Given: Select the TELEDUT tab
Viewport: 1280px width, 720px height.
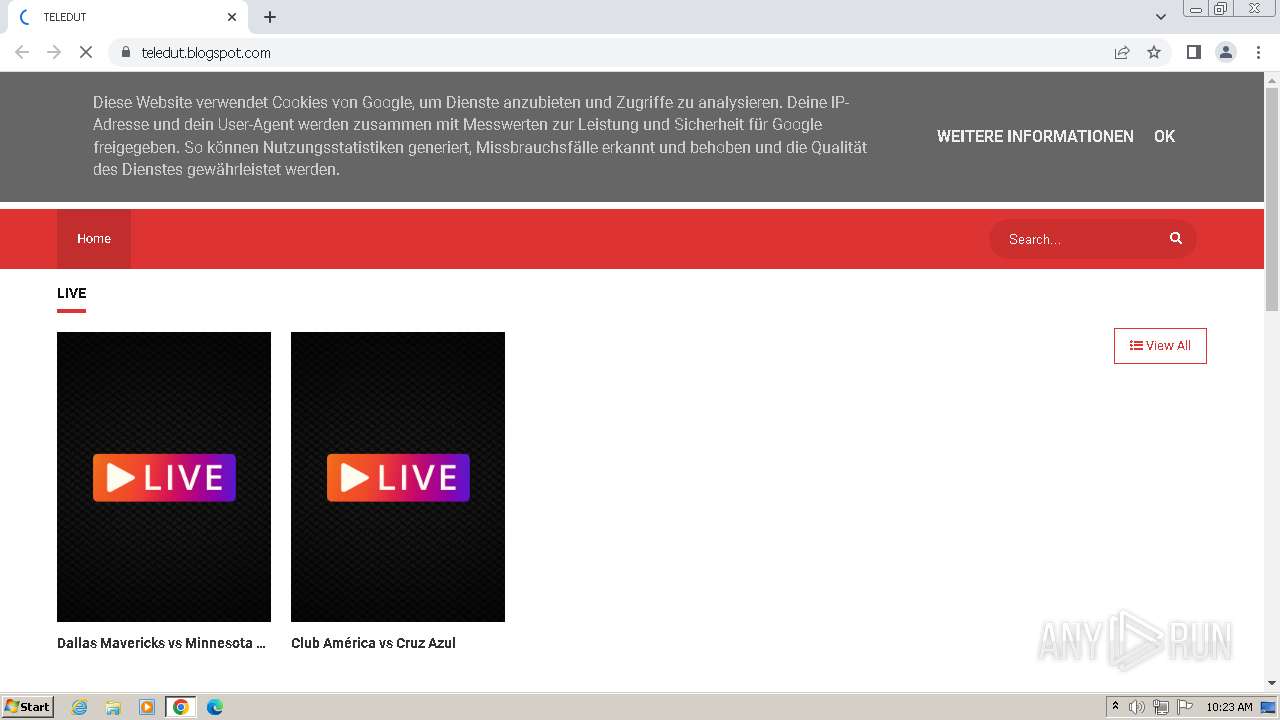Looking at the screenshot, I should click(128, 17).
